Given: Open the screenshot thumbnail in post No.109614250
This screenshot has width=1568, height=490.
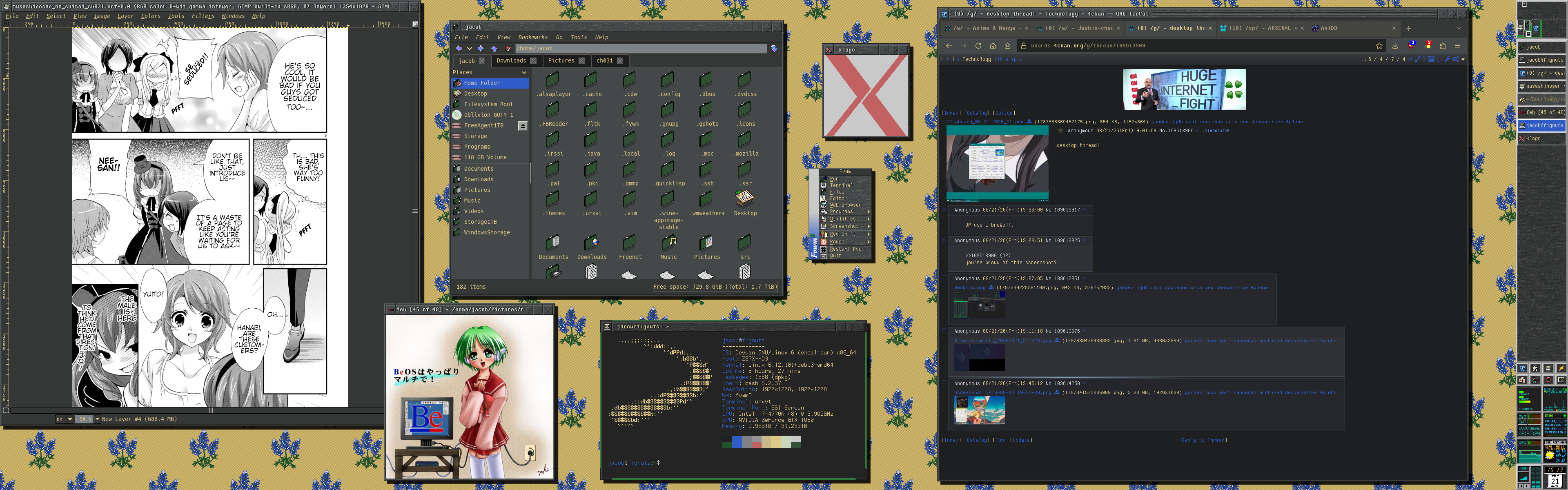Looking at the screenshot, I should [980, 410].
